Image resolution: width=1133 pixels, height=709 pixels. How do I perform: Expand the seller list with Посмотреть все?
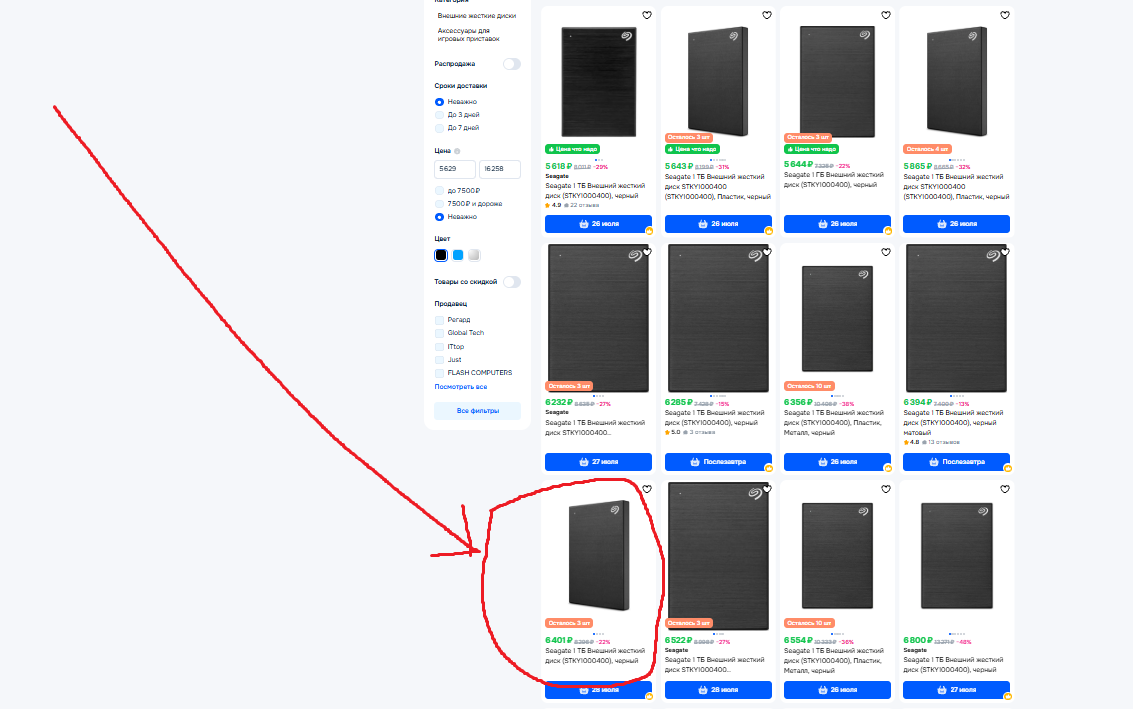tap(461, 387)
